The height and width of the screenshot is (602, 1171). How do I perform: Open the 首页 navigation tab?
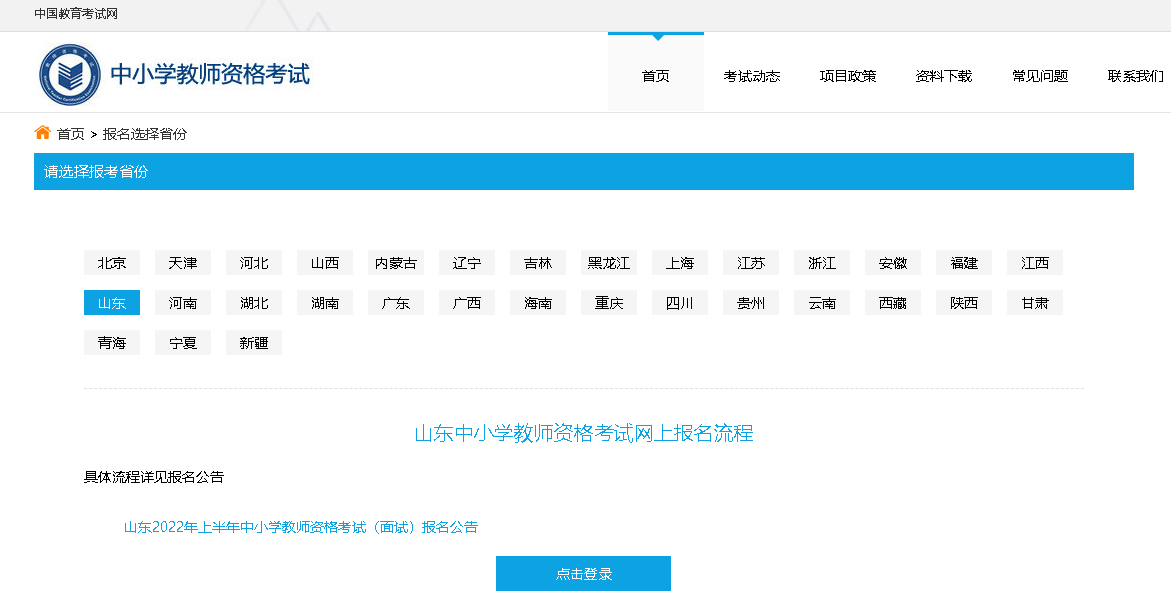coord(655,76)
